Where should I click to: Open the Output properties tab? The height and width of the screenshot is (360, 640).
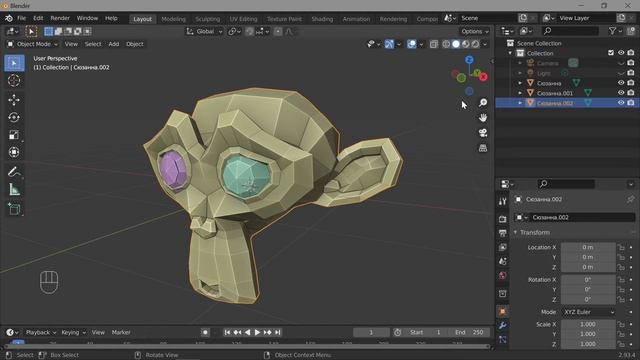pos(502,233)
